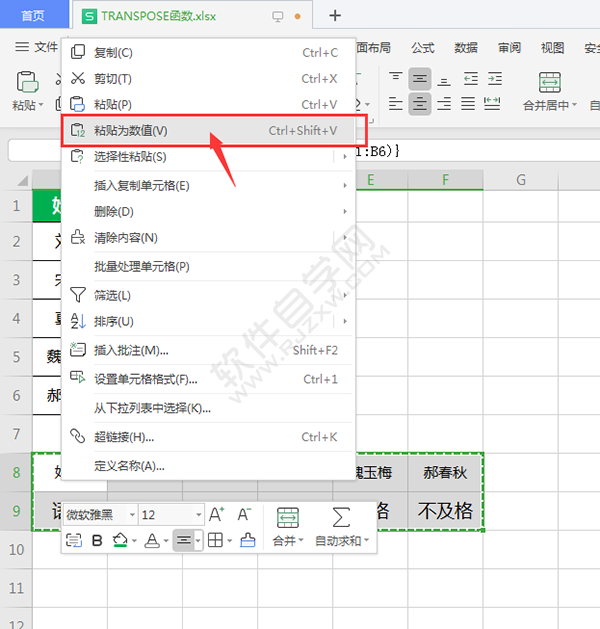Open a new tab with plus button

point(335,16)
